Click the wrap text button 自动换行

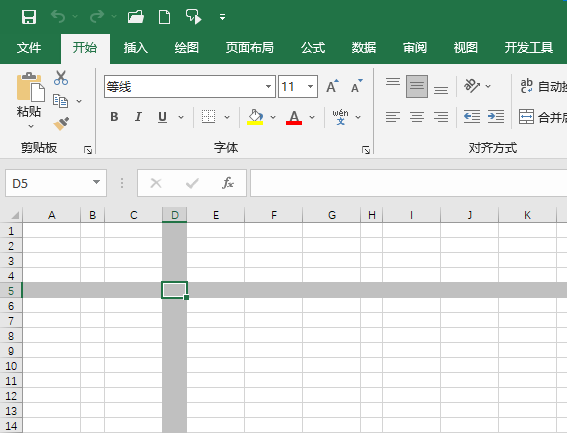pyautogui.click(x=543, y=86)
